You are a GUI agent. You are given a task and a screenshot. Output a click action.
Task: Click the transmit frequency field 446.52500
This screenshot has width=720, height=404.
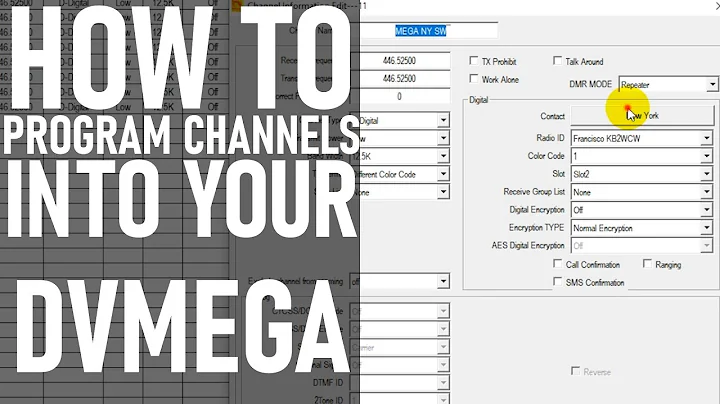(400, 79)
